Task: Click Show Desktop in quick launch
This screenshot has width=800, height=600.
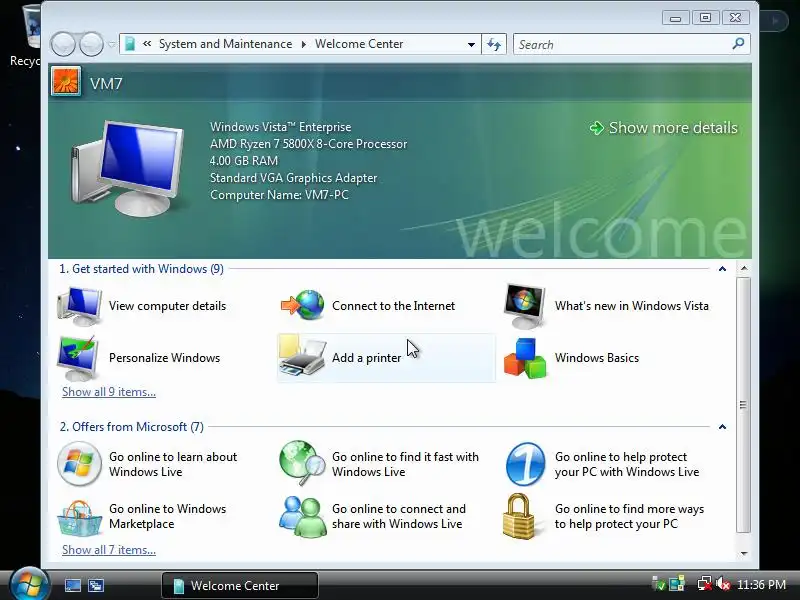Action: point(73,585)
